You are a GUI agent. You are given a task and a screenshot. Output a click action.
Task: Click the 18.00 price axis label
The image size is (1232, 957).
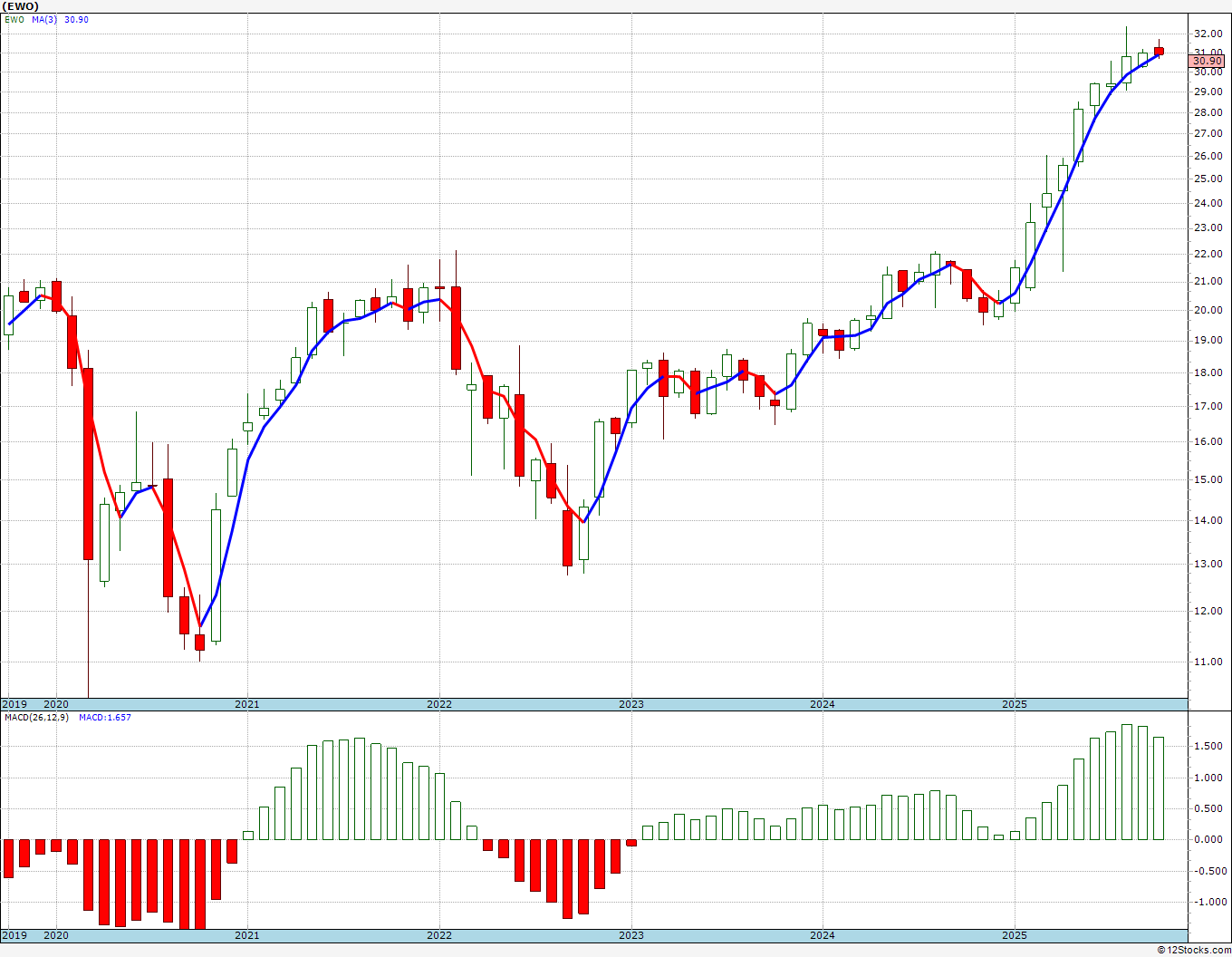(x=1208, y=372)
